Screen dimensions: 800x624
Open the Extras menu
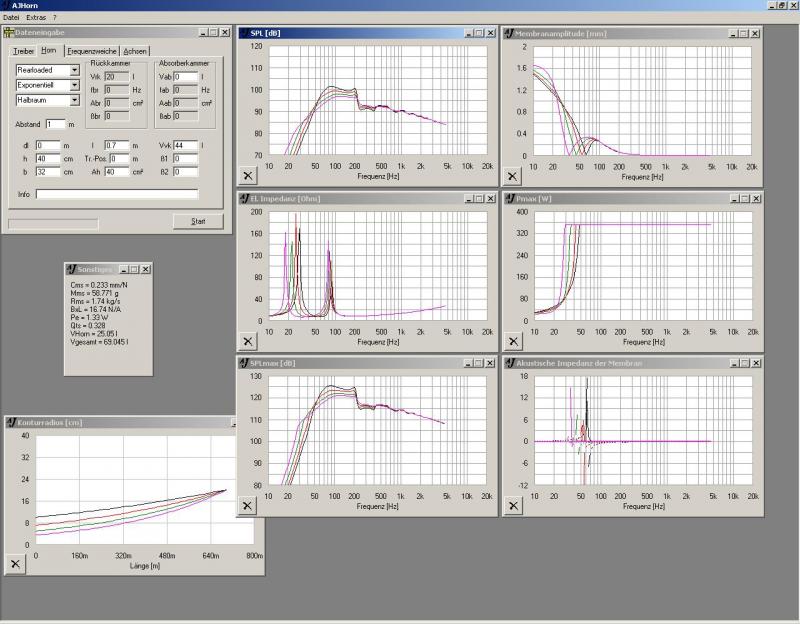point(36,18)
